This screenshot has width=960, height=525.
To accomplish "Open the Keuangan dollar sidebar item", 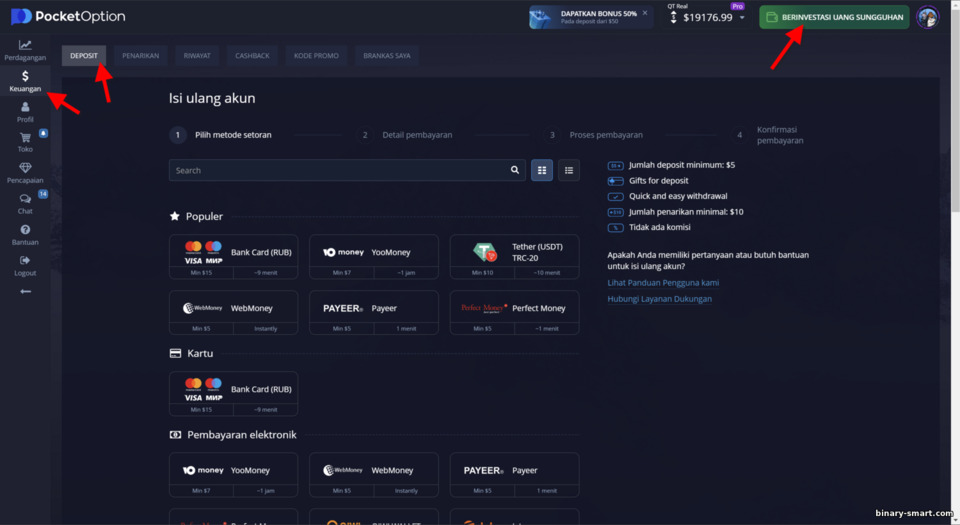I will click(25, 81).
